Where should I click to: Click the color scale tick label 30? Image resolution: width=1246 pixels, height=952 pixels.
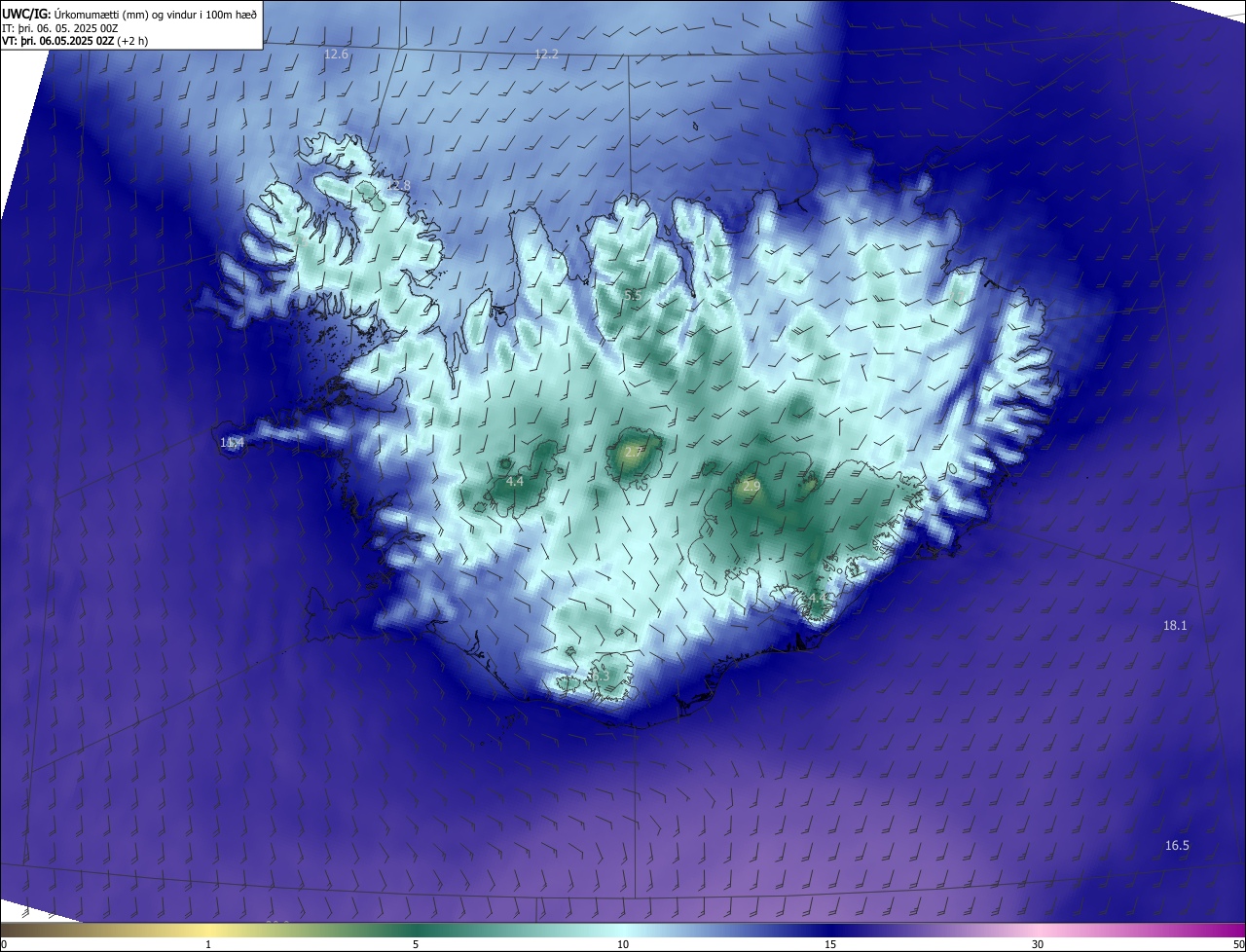point(1038,945)
